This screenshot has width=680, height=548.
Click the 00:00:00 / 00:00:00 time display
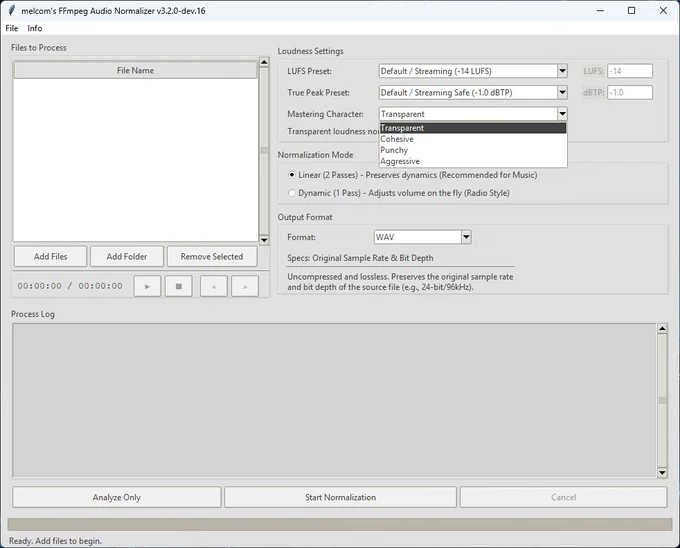tap(70, 286)
